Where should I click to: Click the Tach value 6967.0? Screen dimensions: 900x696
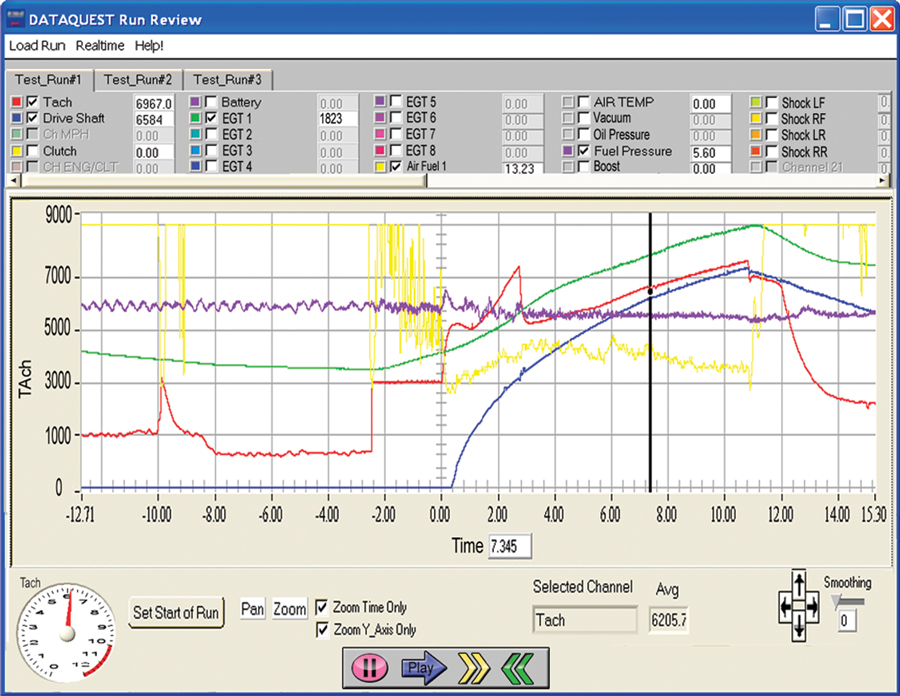[153, 104]
